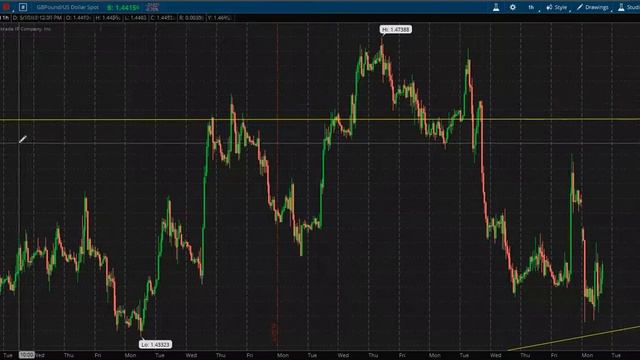This screenshot has height=360, width=640.
Task: Click the Lo: 1.43323 price bubble
Action: pos(156,344)
